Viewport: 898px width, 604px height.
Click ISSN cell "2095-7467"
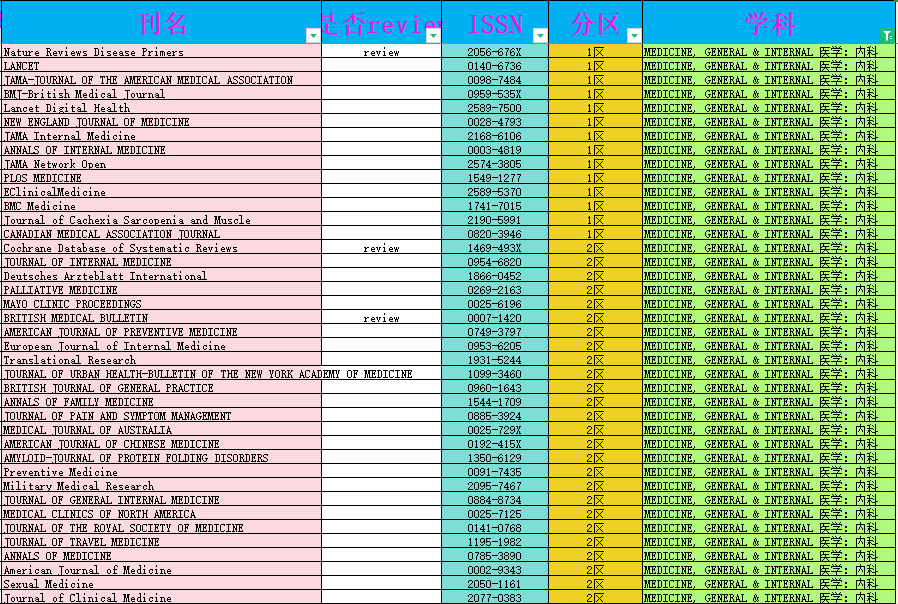click(x=495, y=486)
